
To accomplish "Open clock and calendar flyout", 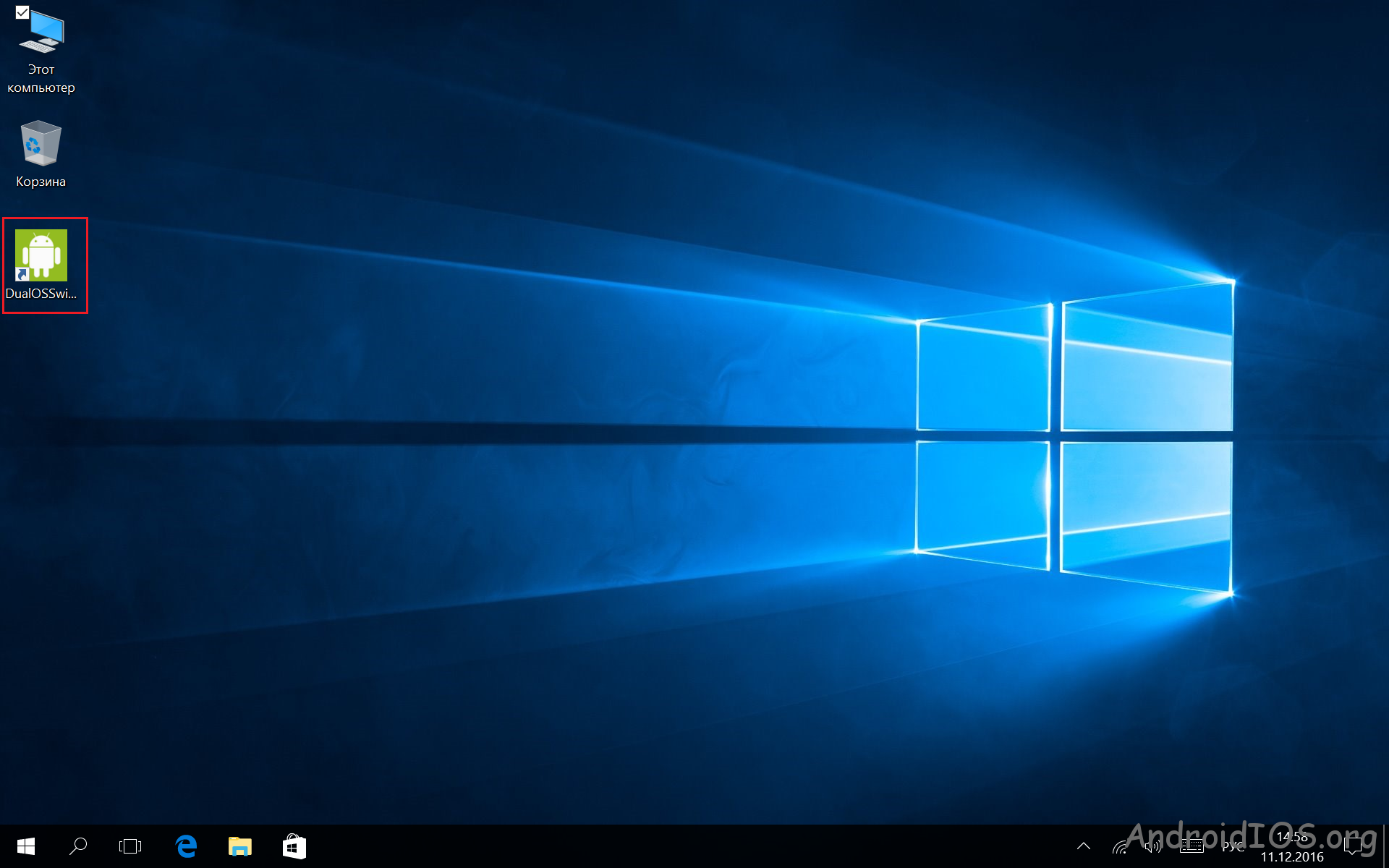I will pyautogui.click(x=1292, y=847).
